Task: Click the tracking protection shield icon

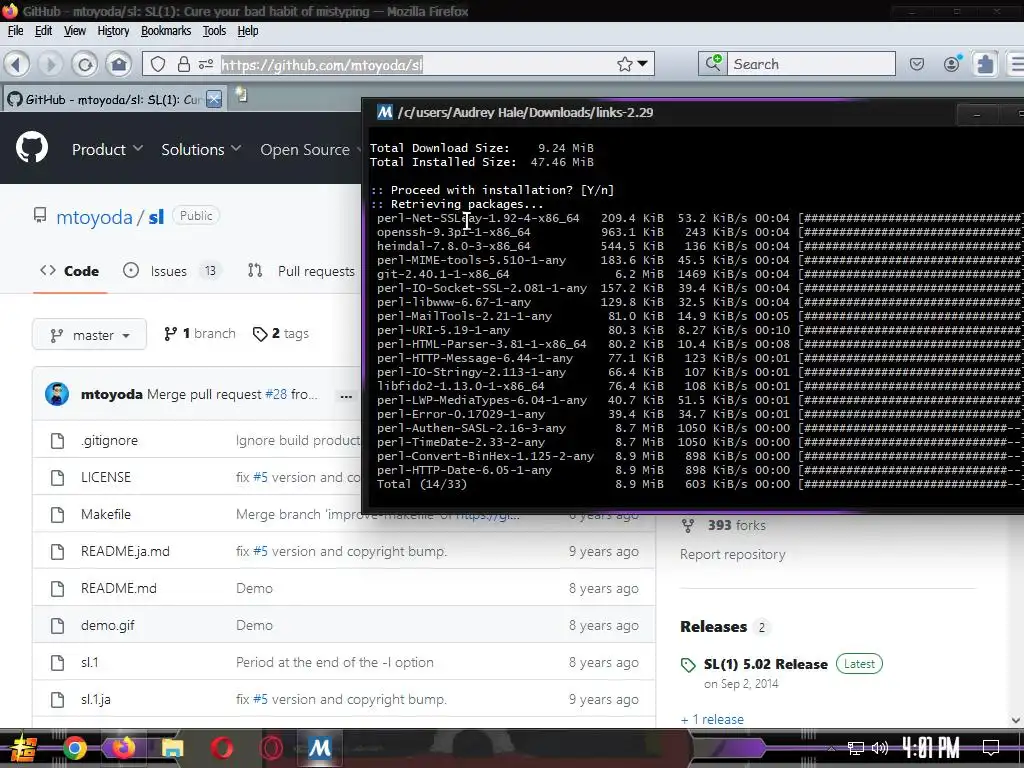Action: click(x=158, y=64)
